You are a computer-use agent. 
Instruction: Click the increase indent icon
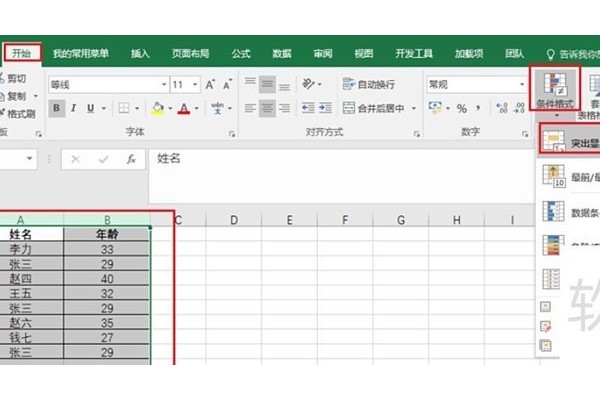click(x=325, y=108)
